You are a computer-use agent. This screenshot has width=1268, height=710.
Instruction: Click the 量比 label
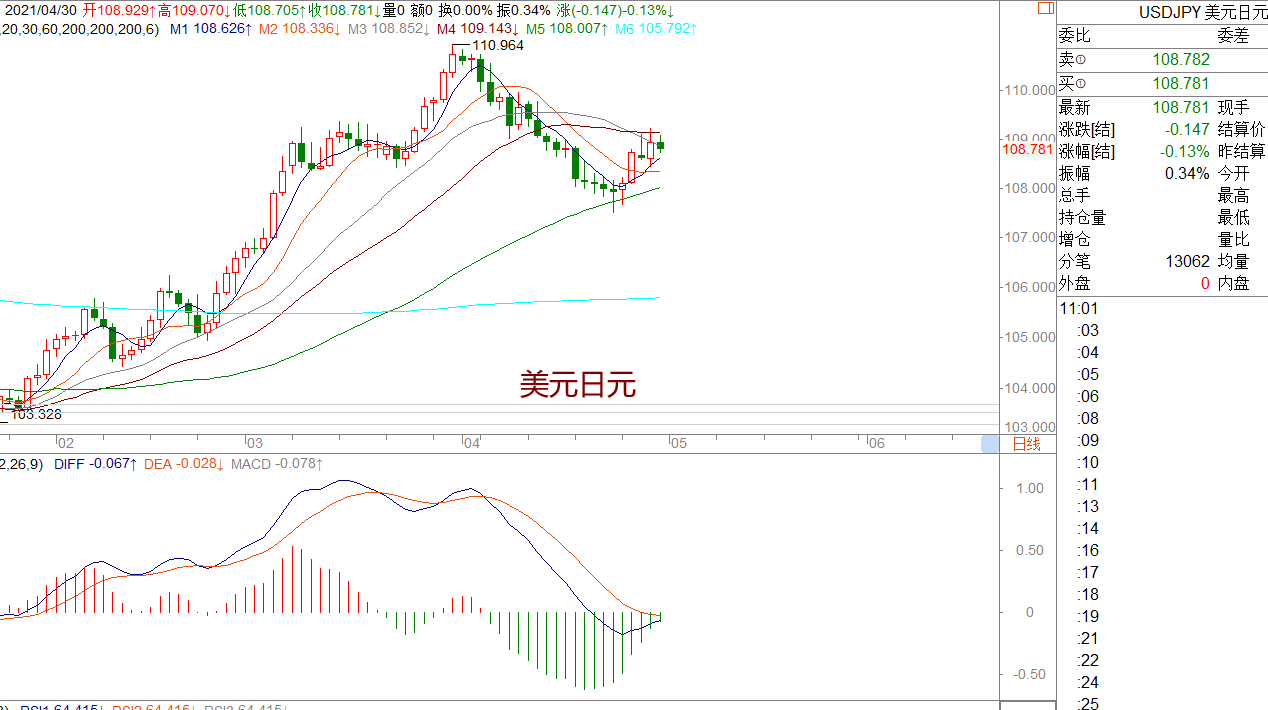pos(1233,239)
